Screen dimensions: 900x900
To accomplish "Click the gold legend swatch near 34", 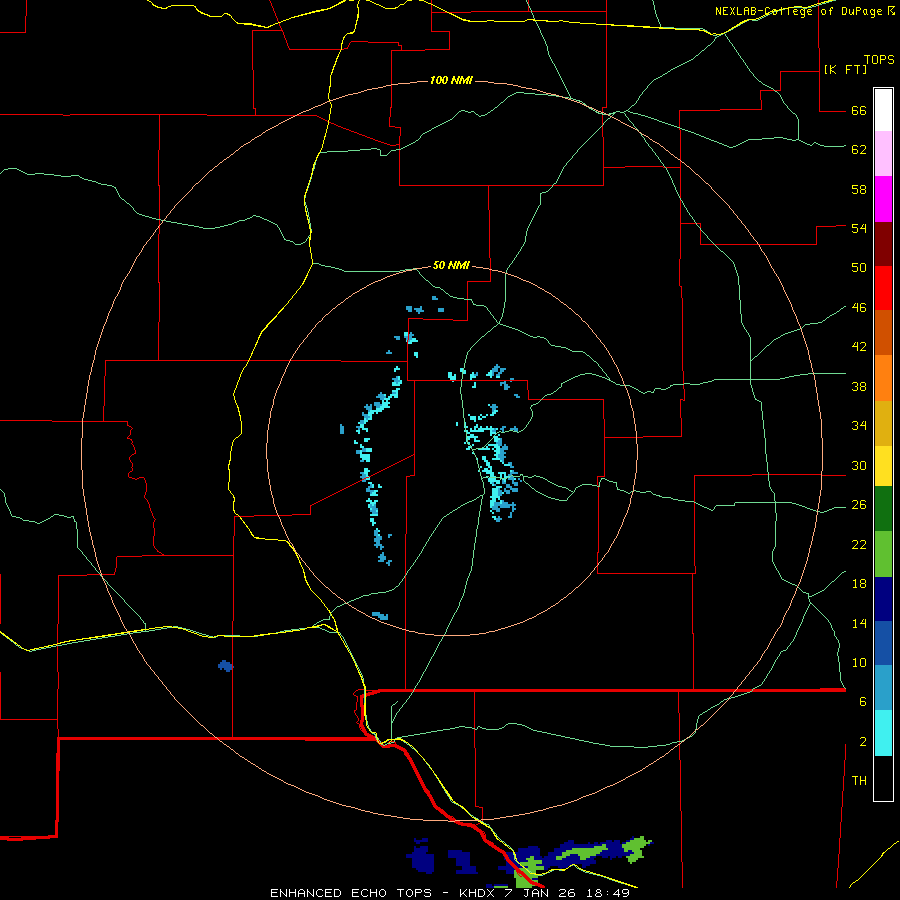I will click(x=883, y=423).
